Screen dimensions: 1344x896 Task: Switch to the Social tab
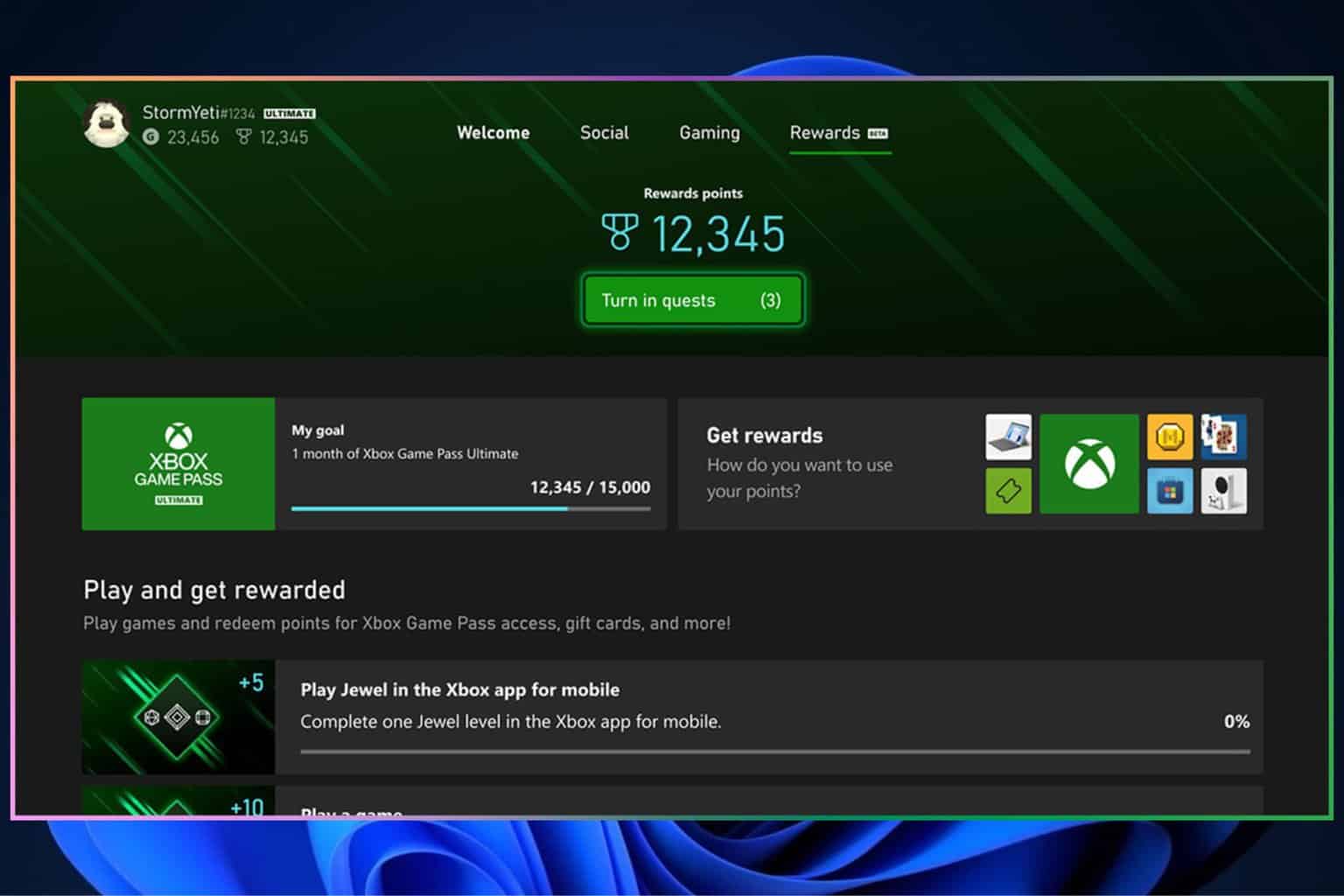(605, 133)
